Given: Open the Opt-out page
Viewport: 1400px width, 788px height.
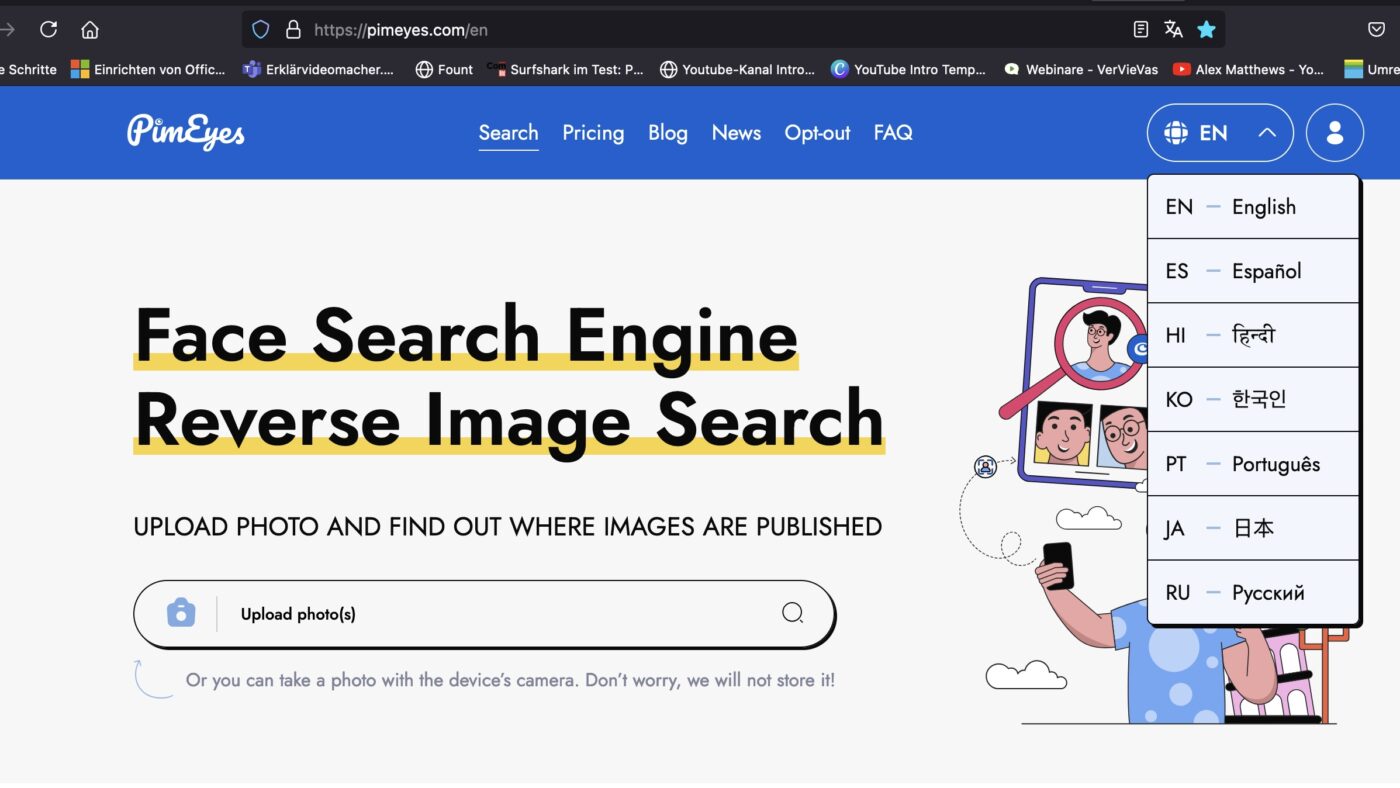Looking at the screenshot, I should coord(817,133).
